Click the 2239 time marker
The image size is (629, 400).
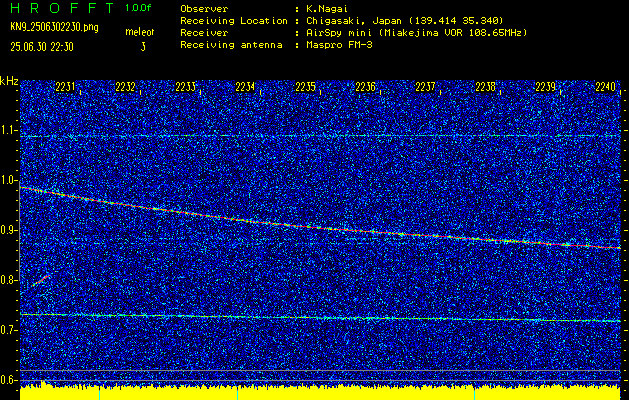545,87
